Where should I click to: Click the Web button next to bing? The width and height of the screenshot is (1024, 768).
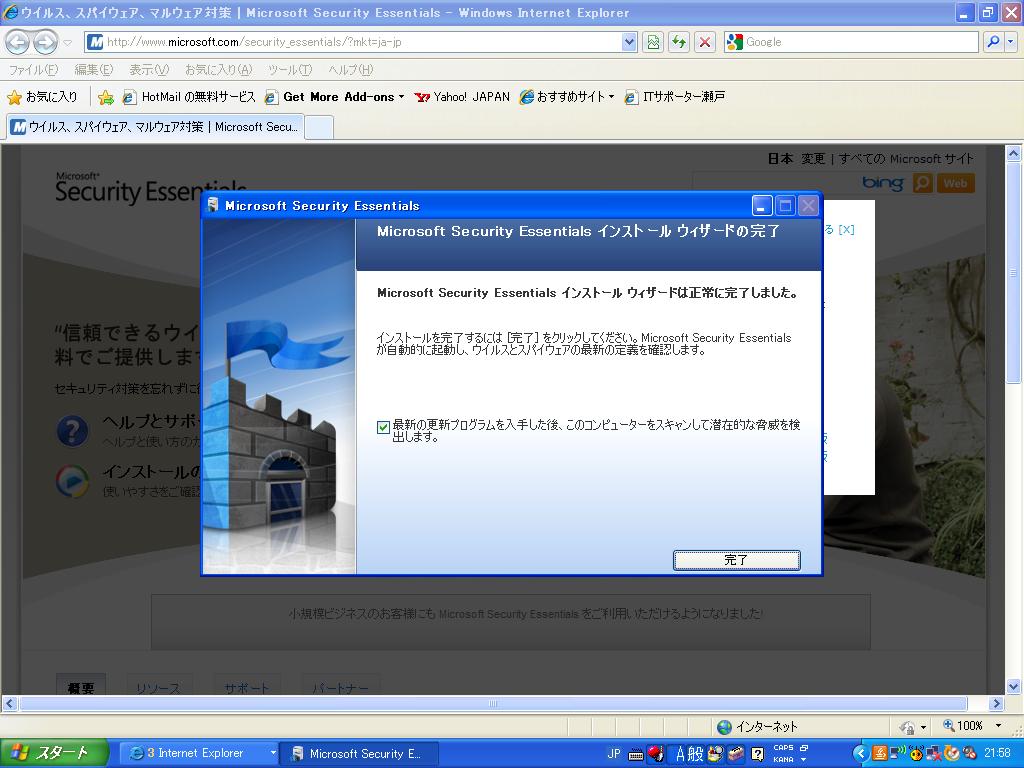pos(955,184)
